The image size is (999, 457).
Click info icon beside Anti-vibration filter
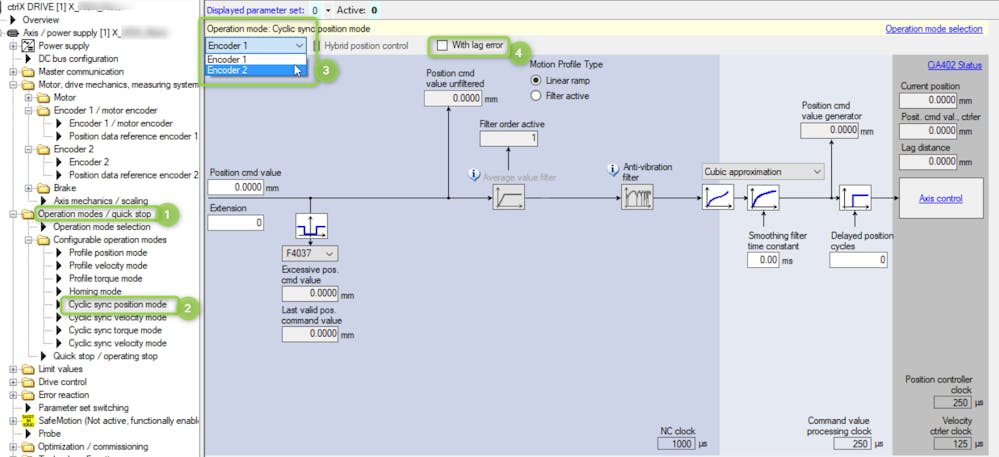pyautogui.click(x=613, y=170)
